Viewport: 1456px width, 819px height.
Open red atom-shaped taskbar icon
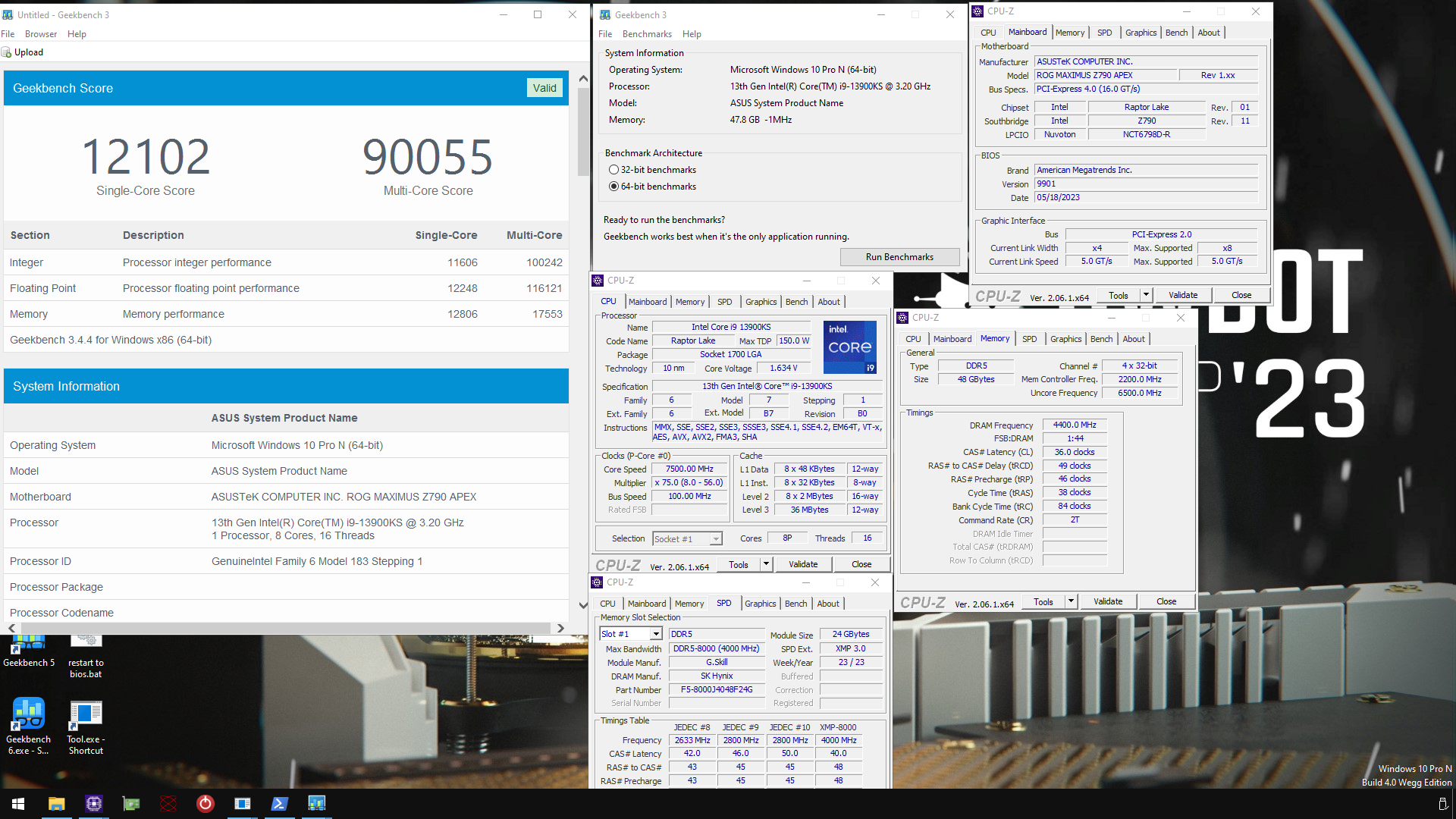pyautogui.click(x=168, y=804)
